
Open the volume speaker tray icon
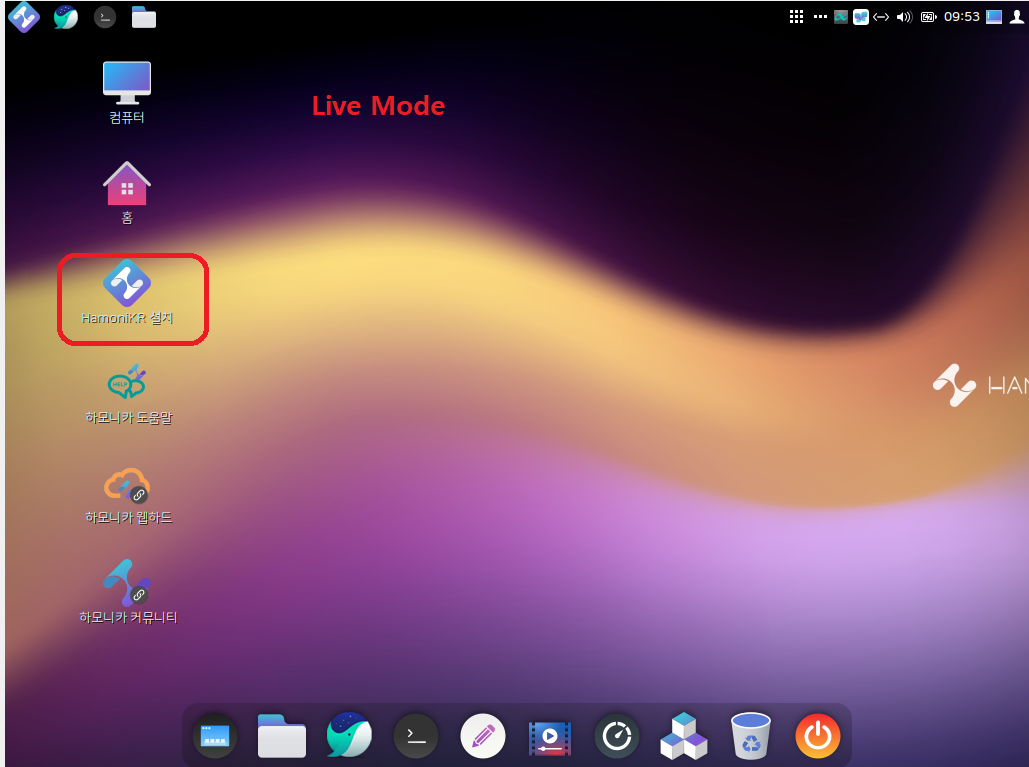tap(904, 17)
